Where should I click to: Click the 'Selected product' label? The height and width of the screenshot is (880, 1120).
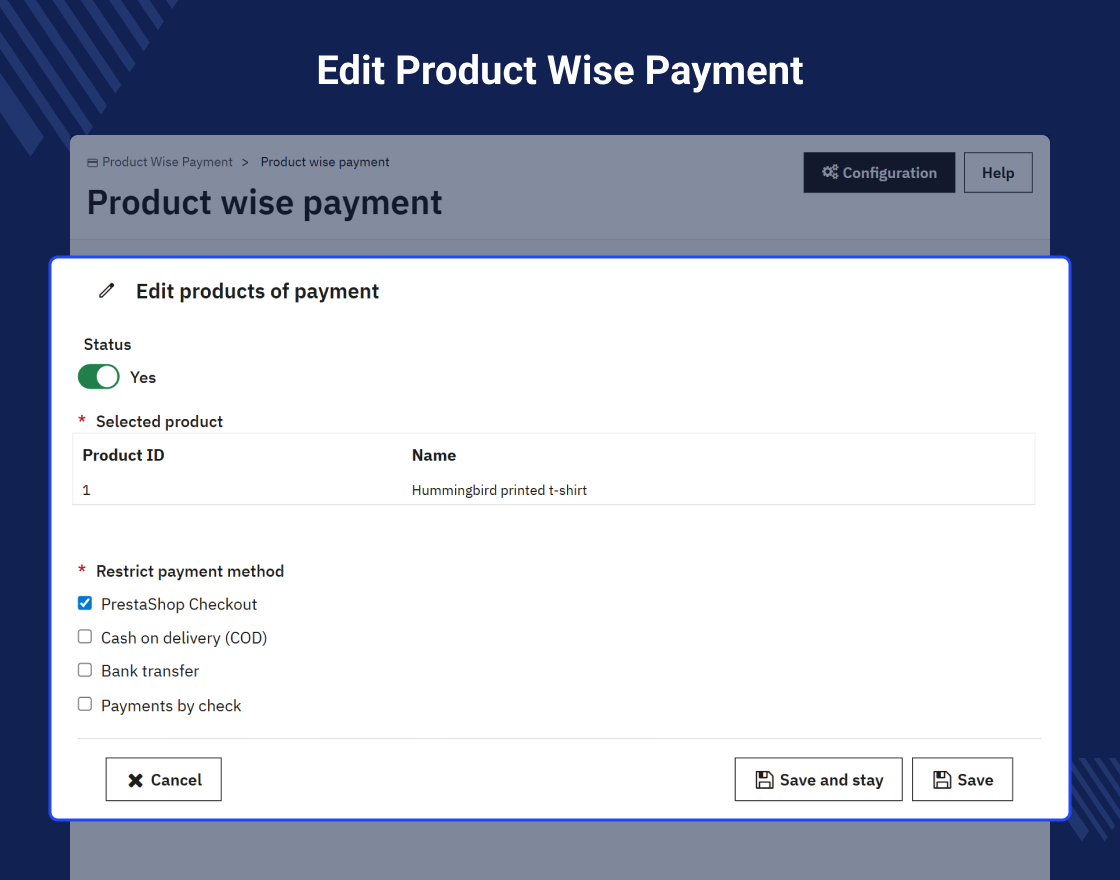click(x=159, y=421)
